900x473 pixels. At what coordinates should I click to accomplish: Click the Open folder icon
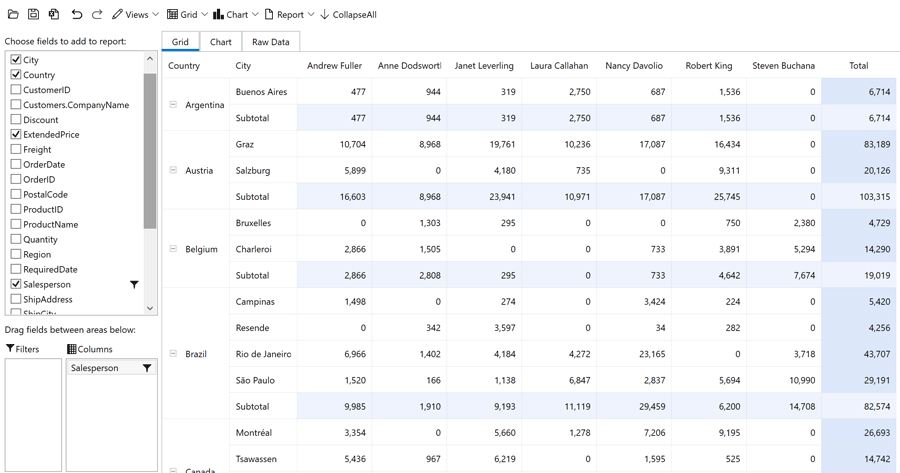point(13,15)
